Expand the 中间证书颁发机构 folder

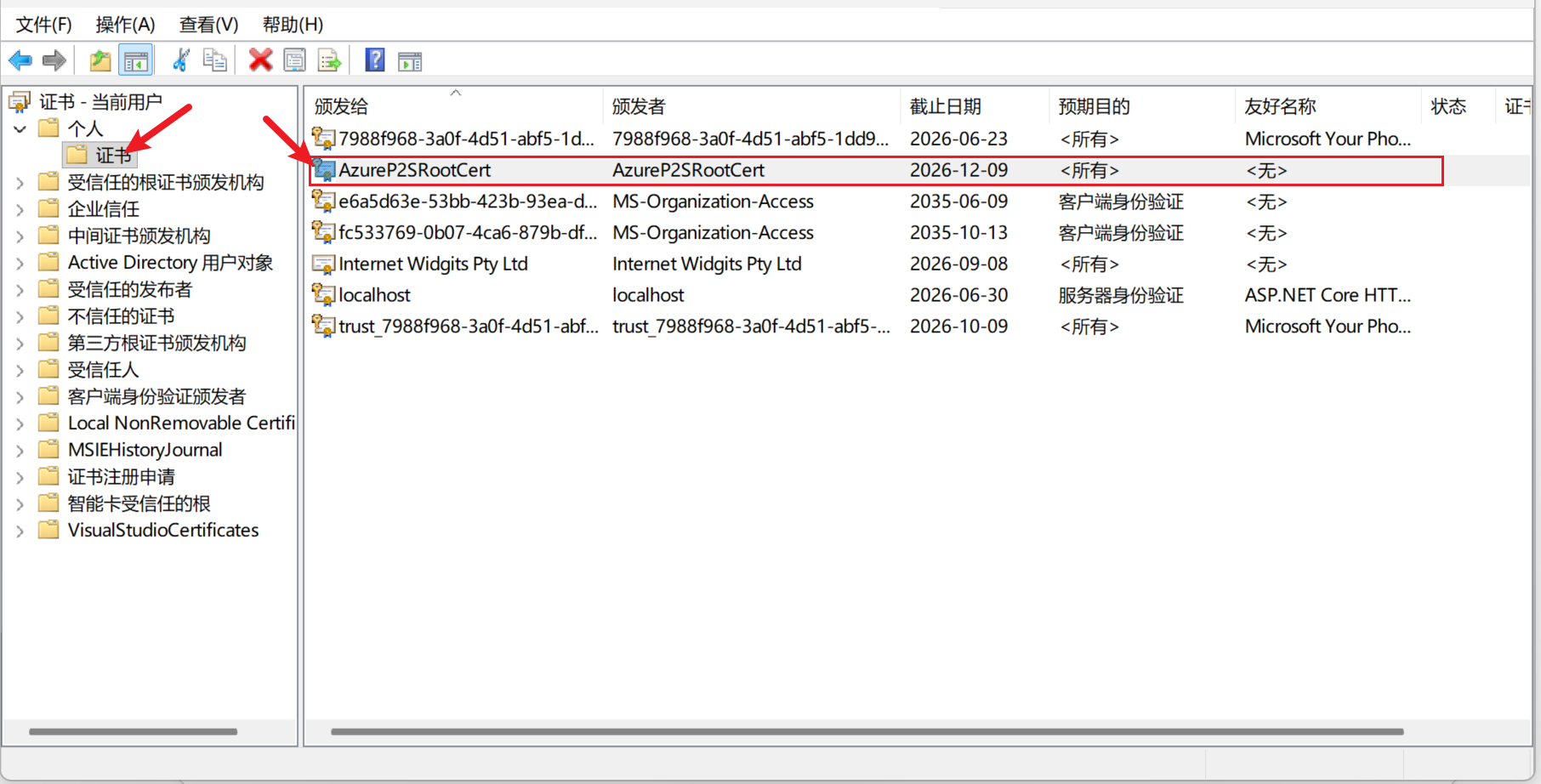[x=20, y=236]
